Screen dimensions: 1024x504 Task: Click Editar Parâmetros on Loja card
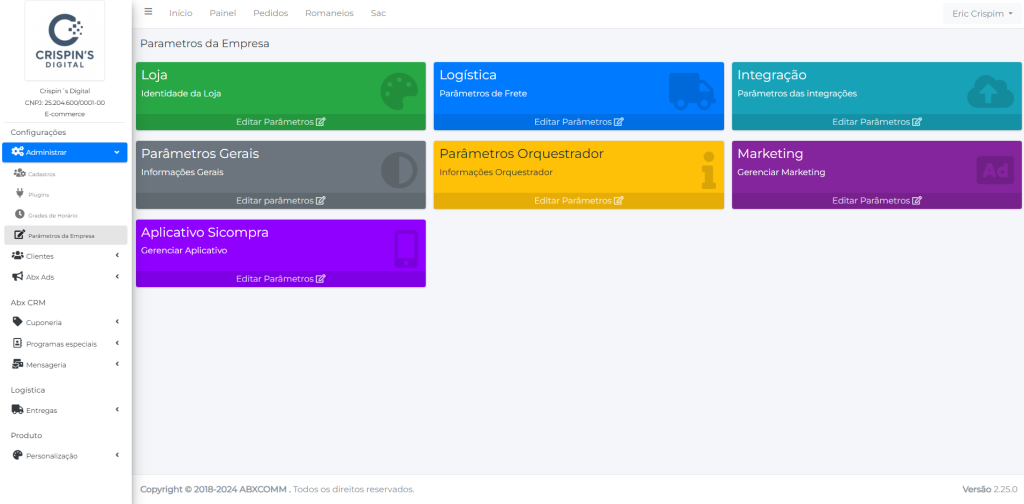(280, 122)
